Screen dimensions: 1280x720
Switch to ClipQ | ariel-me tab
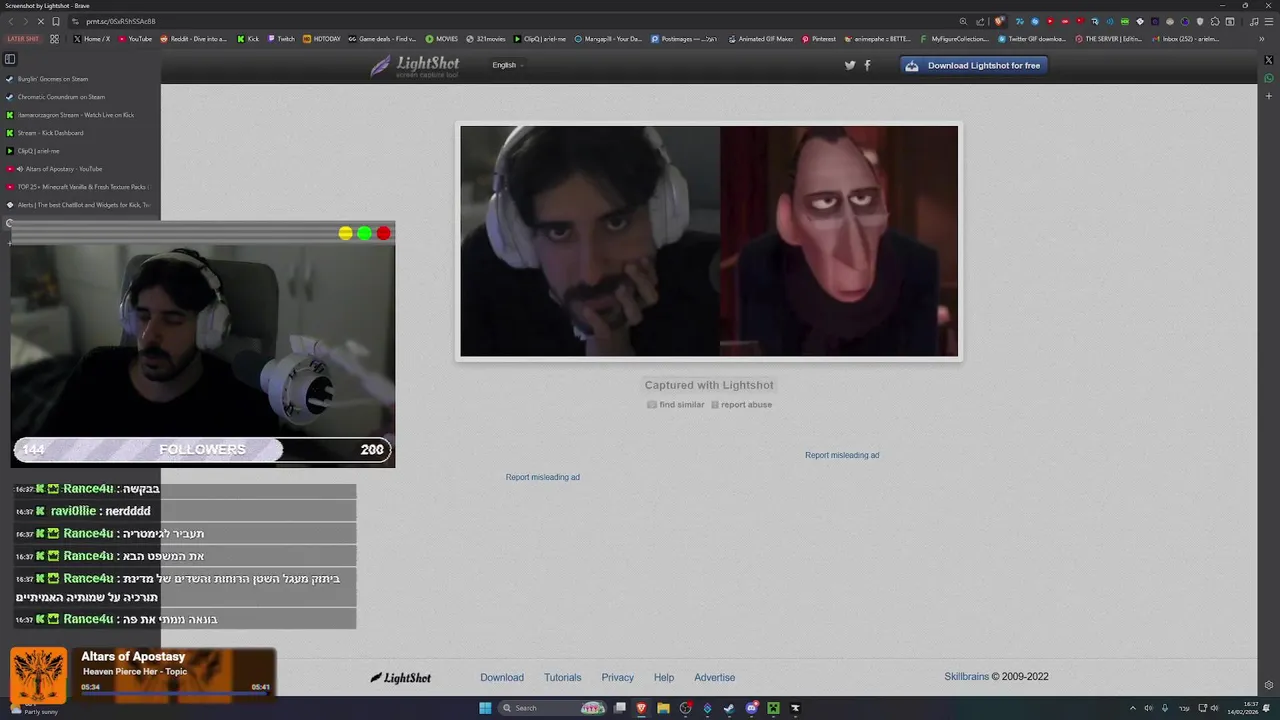pyautogui.click(x=80, y=151)
